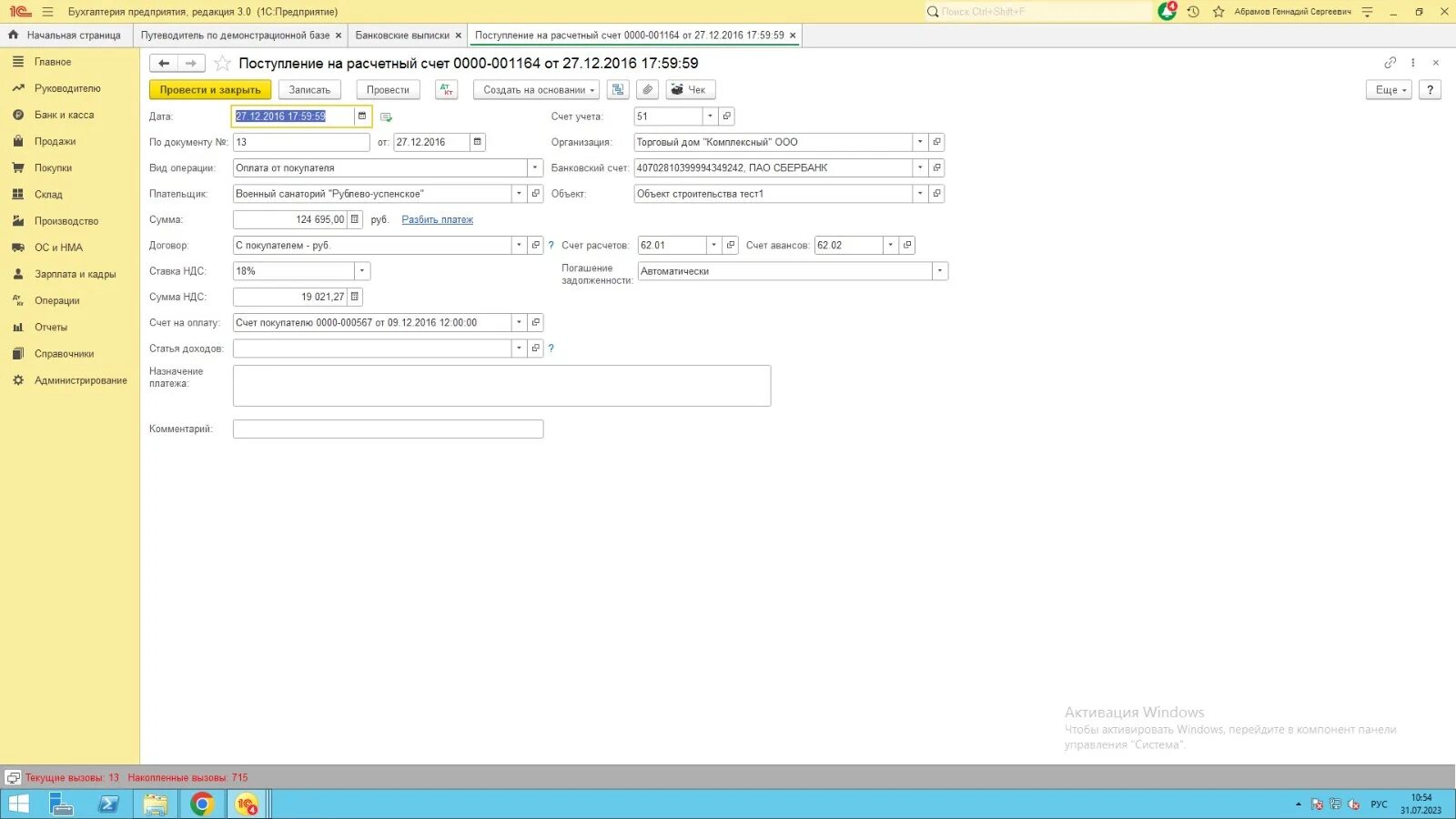Viewport: 1456px width, 819px height.
Task: Open favorites star in the title bar
Action: coord(1218,12)
